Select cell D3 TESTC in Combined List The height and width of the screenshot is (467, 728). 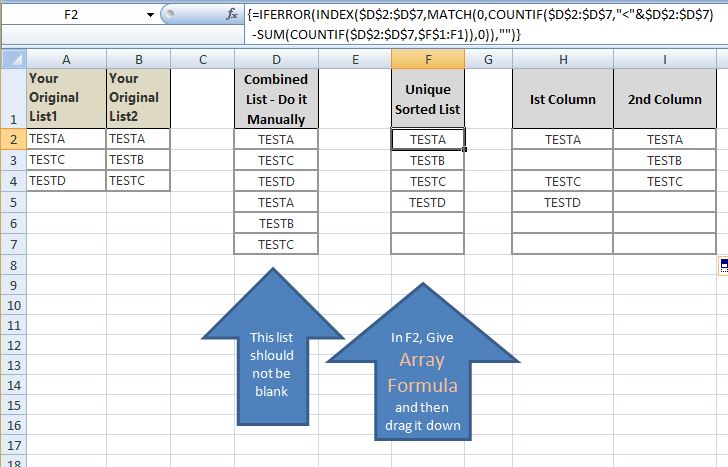276,160
